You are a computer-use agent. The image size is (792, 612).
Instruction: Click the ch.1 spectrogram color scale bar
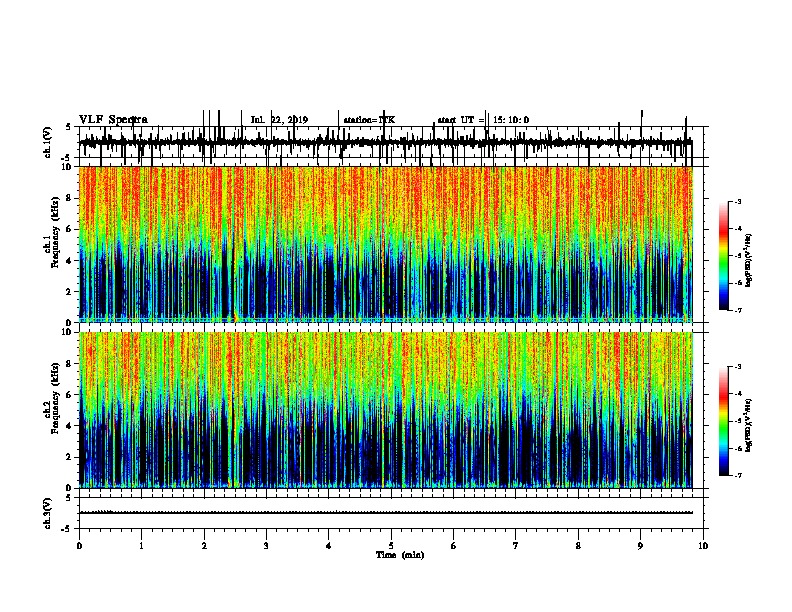(x=724, y=256)
